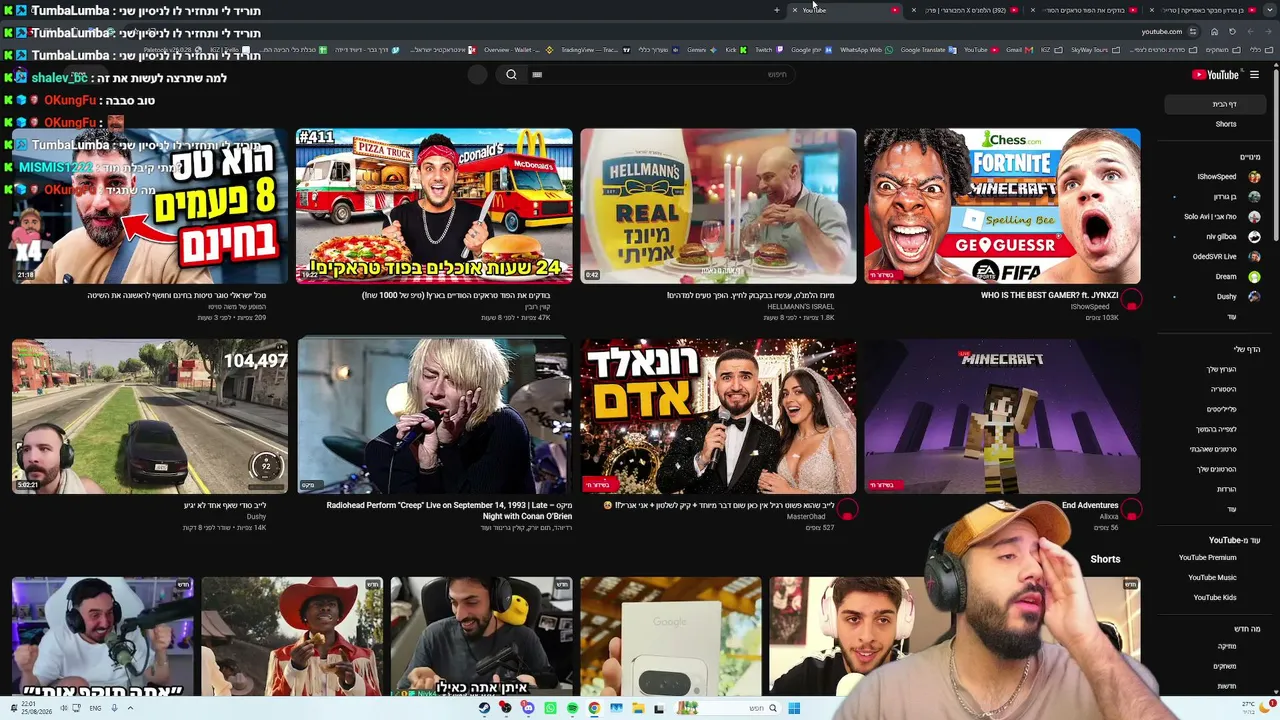The width and height of the screenshot is (1280, 720).
Task: Click the title WHO IS THE BEST GAMER? ft. JYNXZI
Action: 1049,296
